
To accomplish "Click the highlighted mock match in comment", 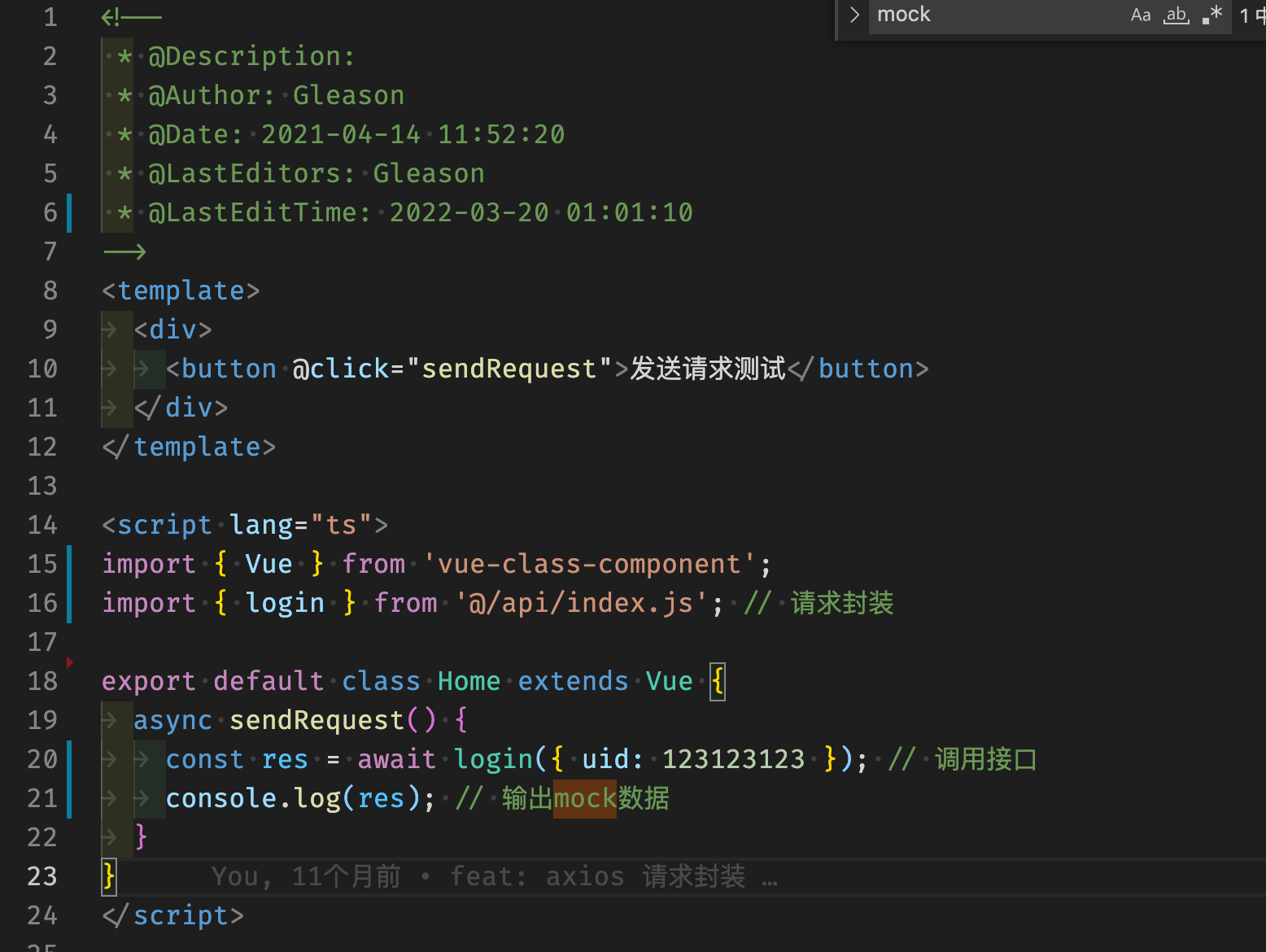I will click(585, 798).
